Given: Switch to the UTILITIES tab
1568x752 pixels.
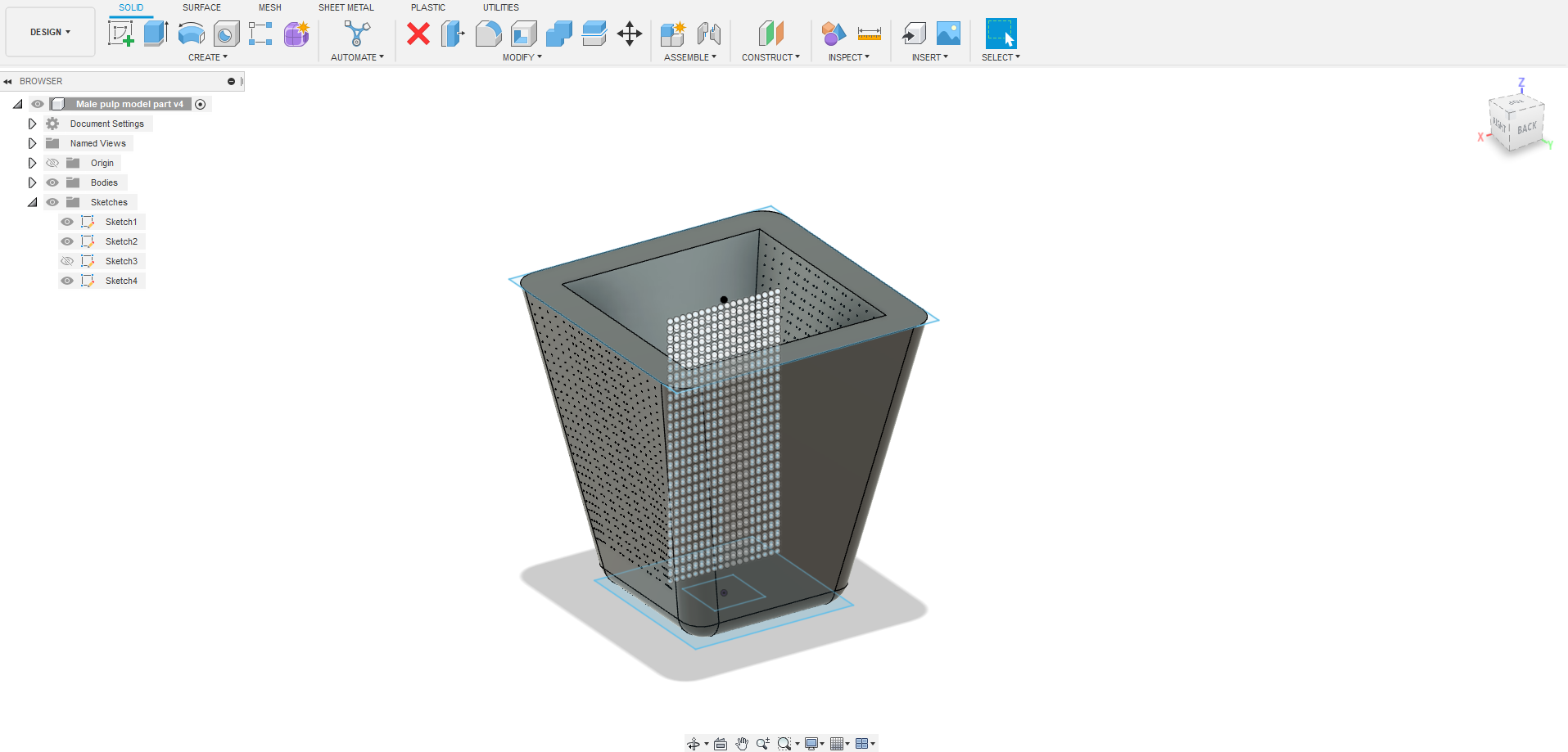Looking at the screenshot, I should (501, 7).
